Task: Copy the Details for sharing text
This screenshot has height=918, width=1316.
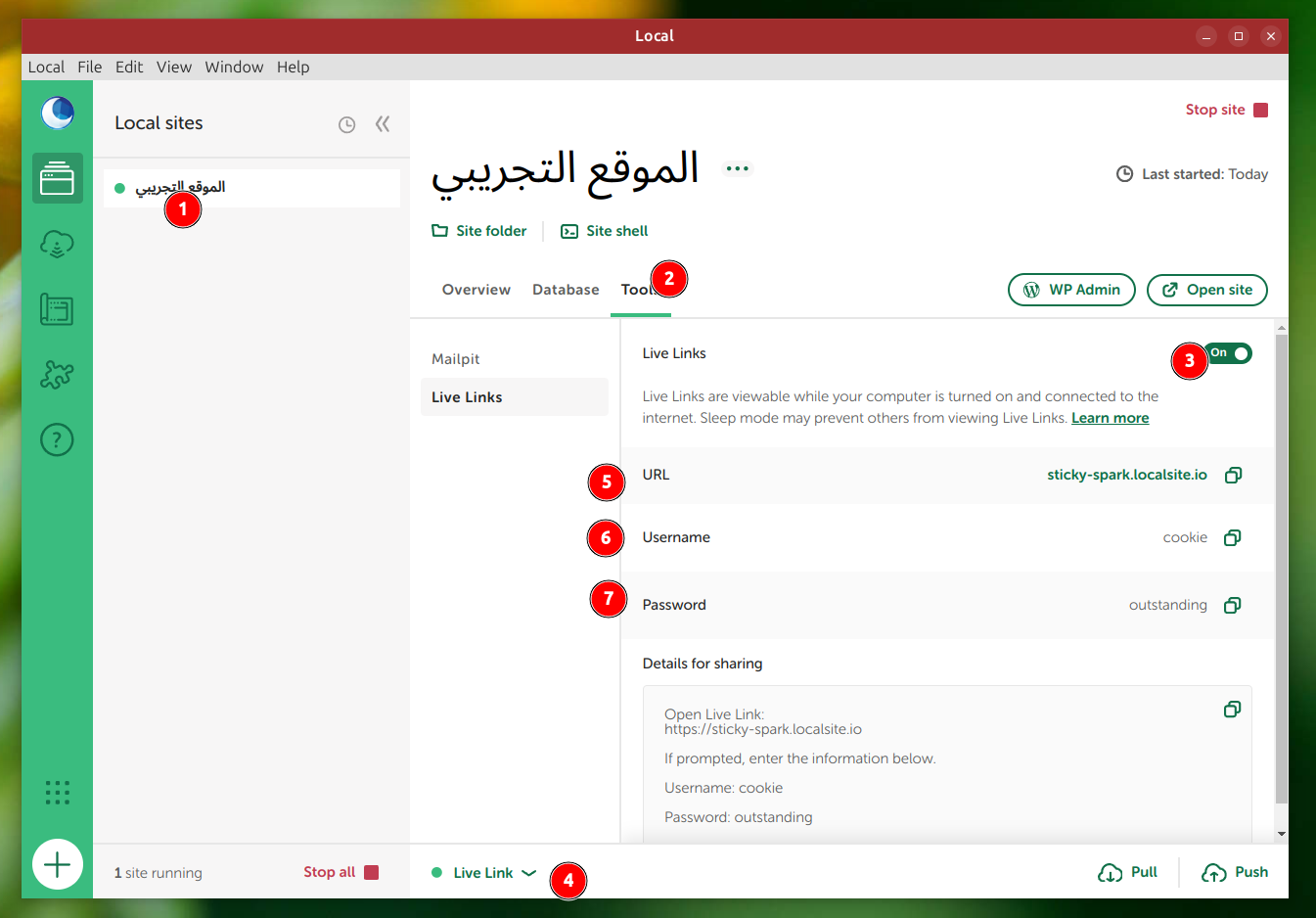Action: [1233, 709]
